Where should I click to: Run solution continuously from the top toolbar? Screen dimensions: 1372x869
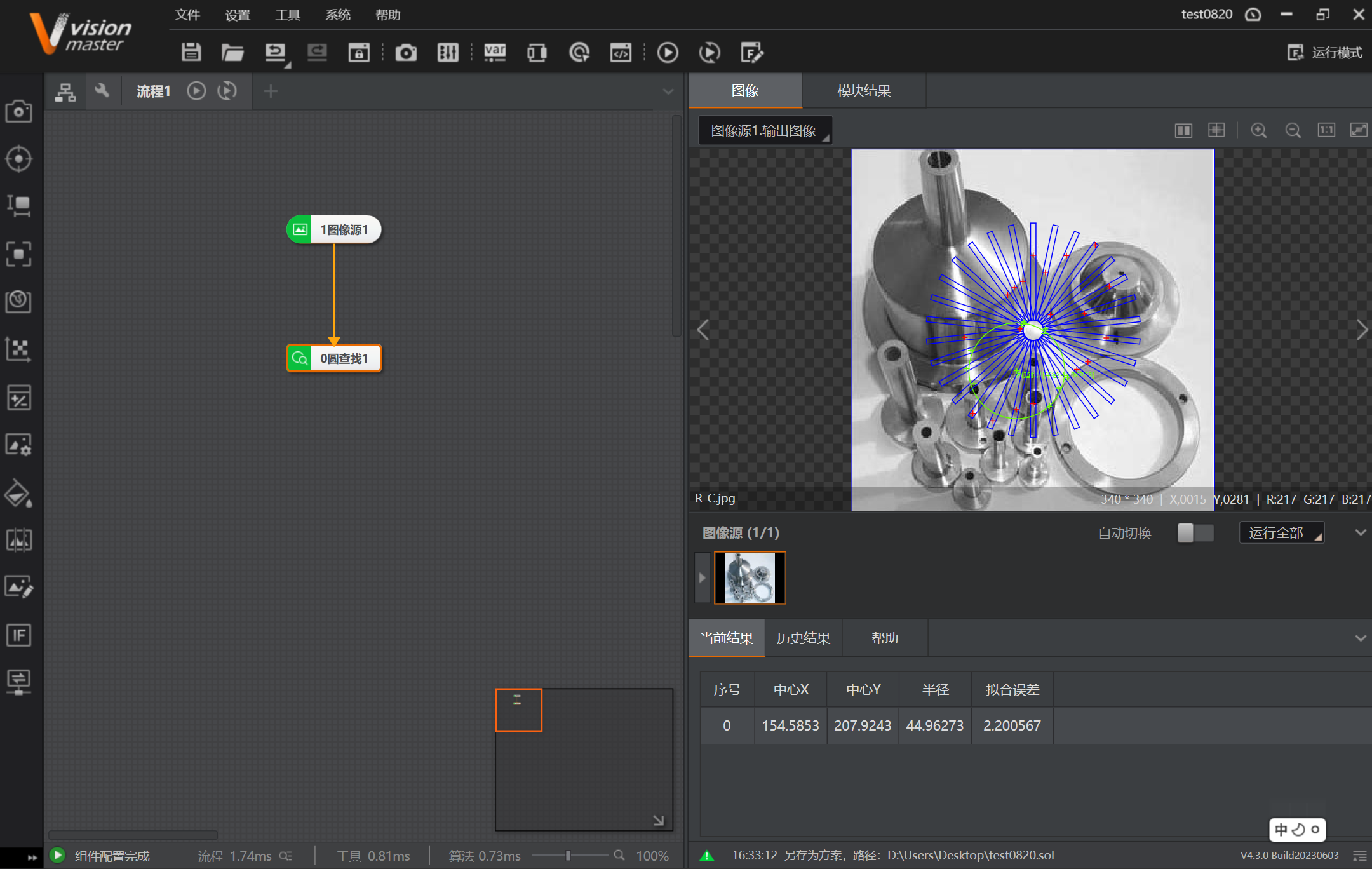(710, 52)
